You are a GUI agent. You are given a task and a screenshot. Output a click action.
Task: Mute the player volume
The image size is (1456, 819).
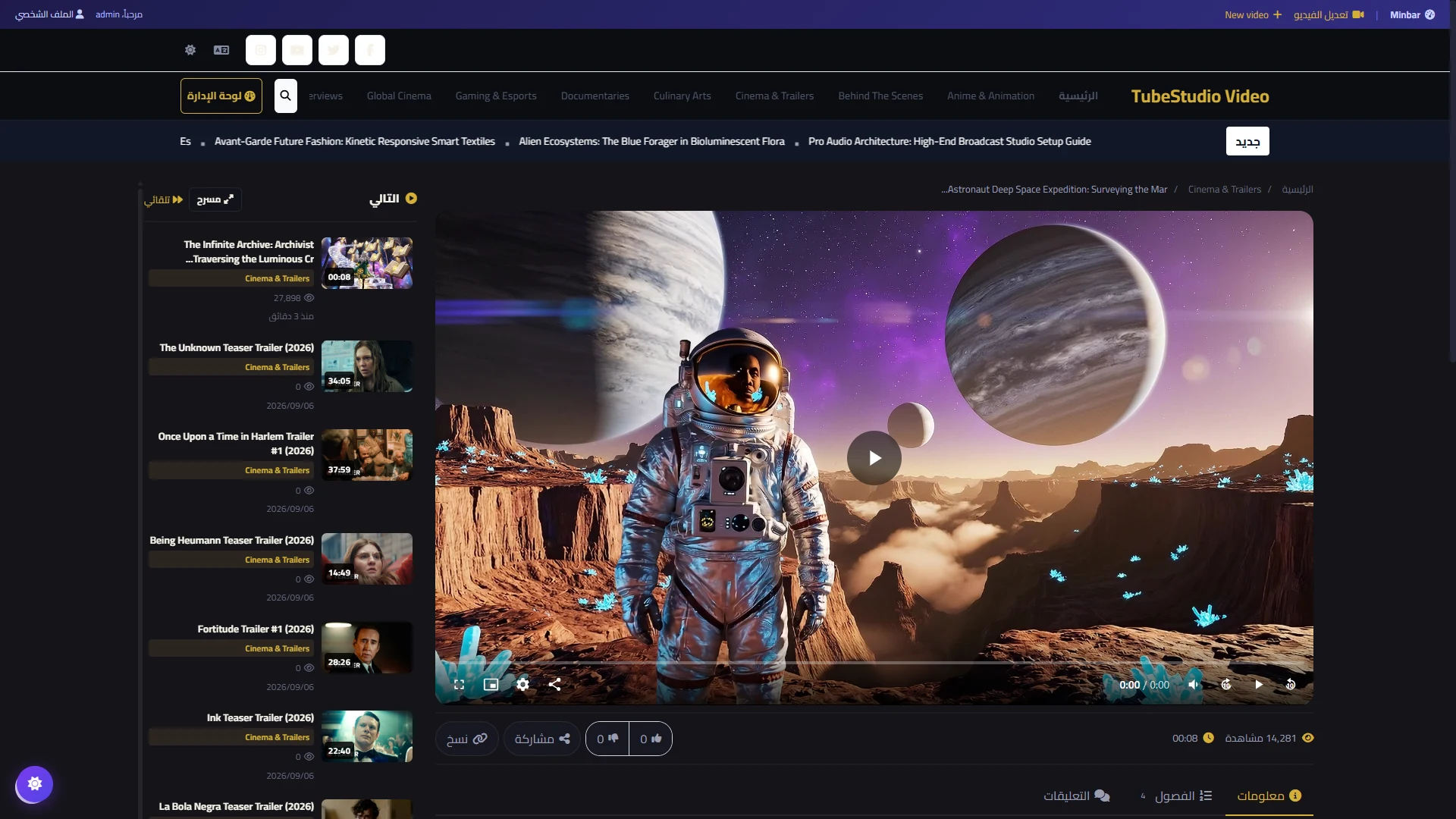coord(1194,685)
